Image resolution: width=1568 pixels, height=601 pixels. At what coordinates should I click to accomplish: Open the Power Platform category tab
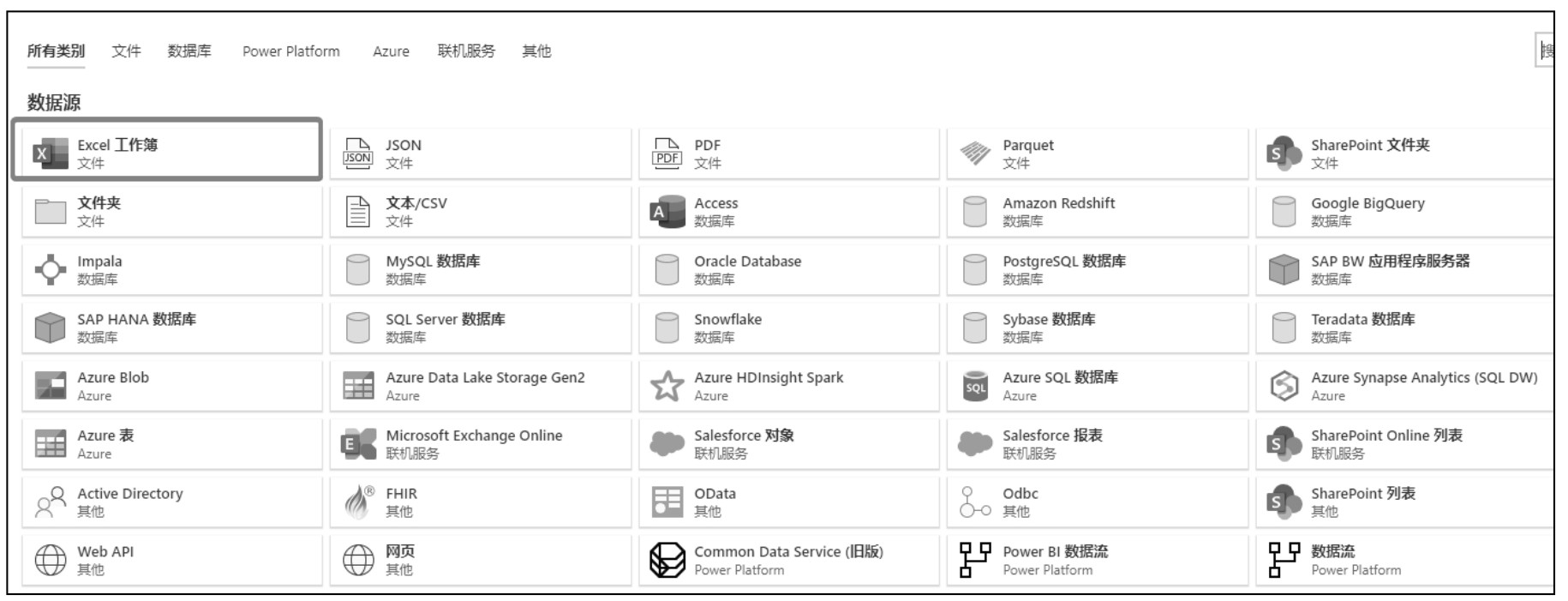tap(291, 51)
